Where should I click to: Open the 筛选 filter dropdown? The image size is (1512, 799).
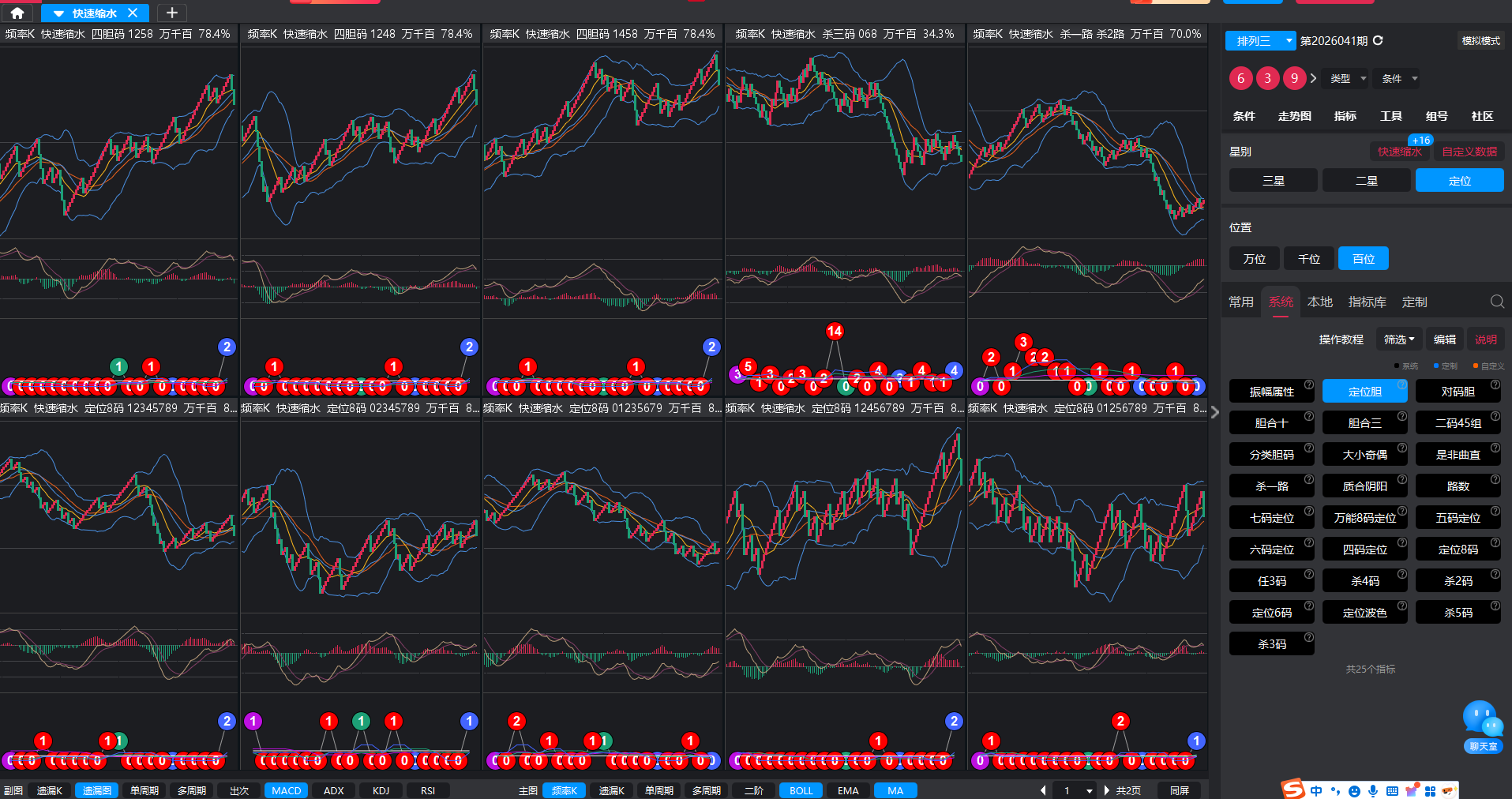(x=1398, y=339)
